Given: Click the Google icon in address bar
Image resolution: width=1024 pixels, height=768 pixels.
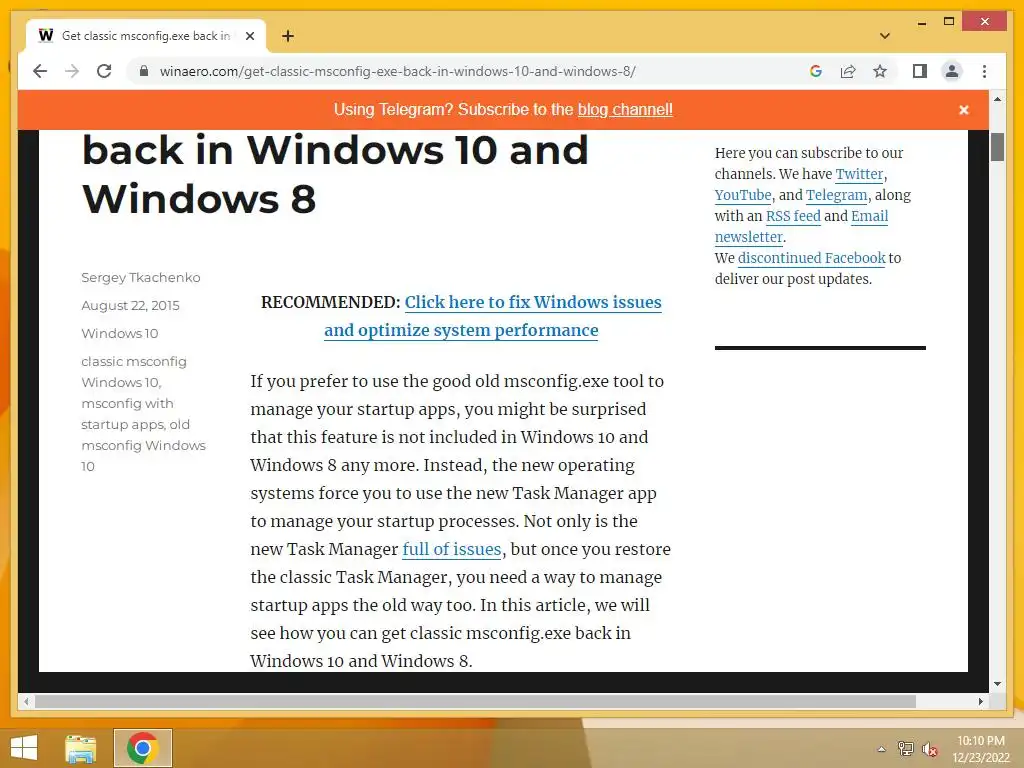Looking at the screenshot, I should (x=816, y=71).
